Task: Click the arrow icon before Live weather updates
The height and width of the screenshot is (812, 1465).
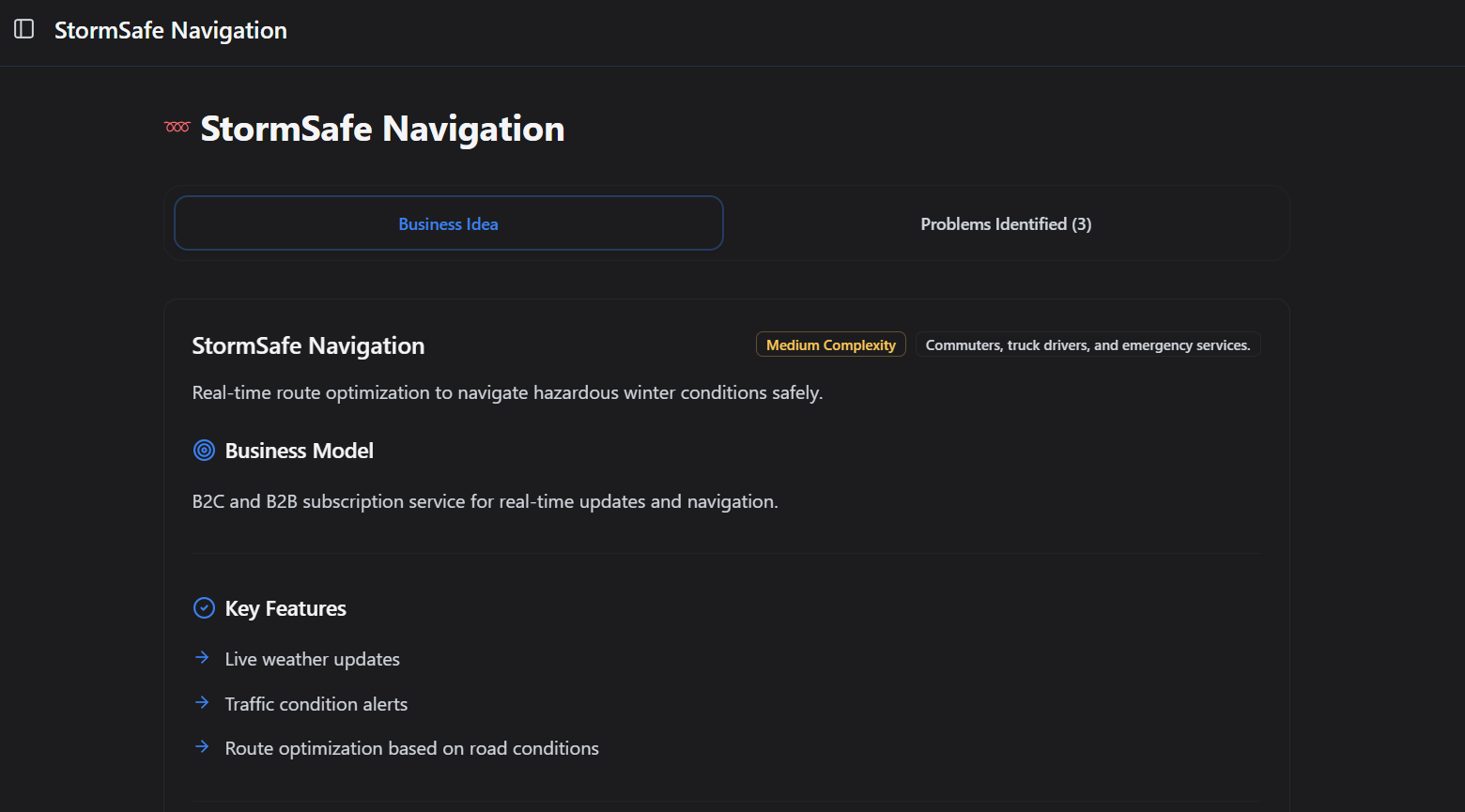Action: click(x=202, y=657)
